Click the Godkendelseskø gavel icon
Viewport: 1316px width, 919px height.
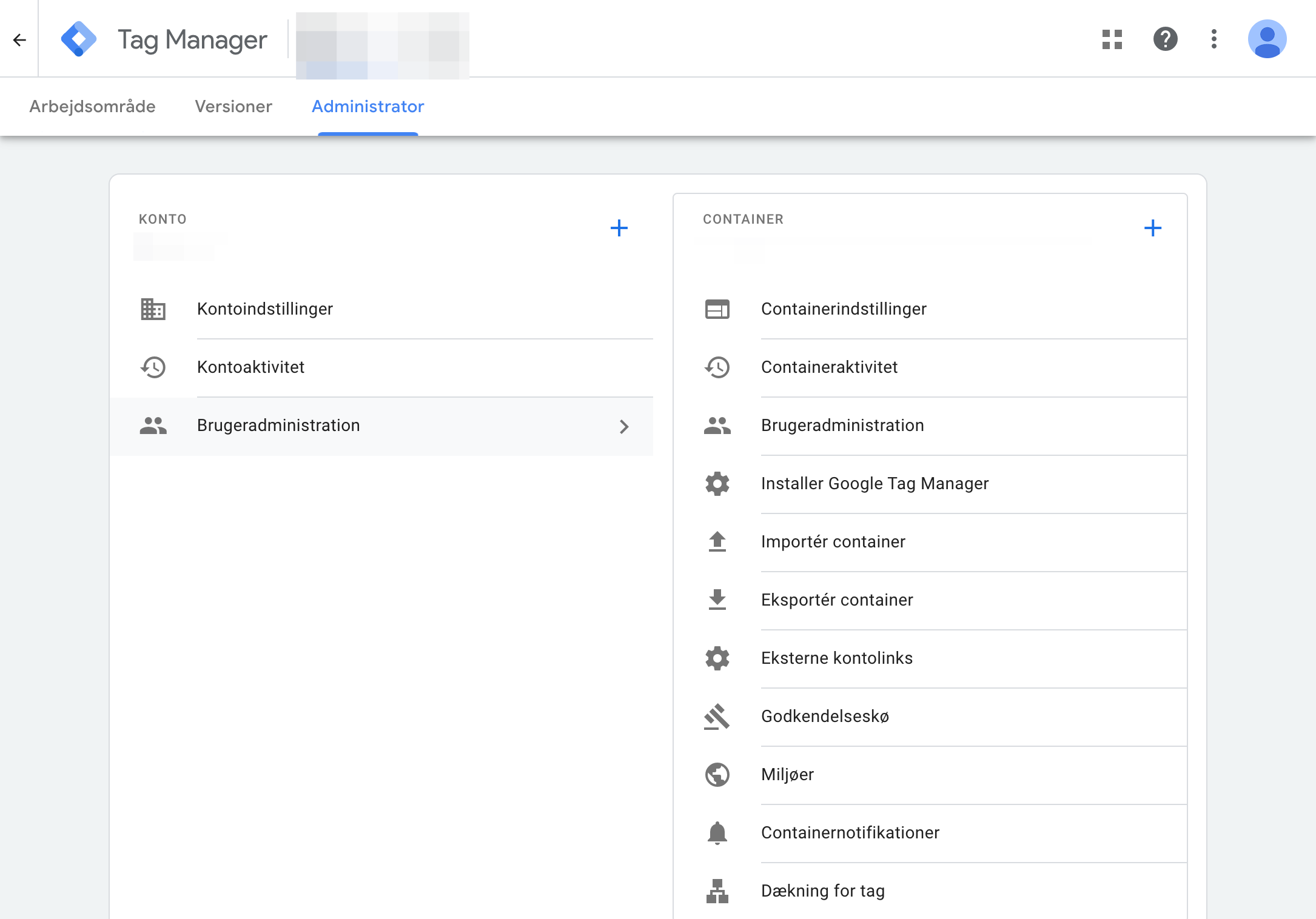coord(717,717)
